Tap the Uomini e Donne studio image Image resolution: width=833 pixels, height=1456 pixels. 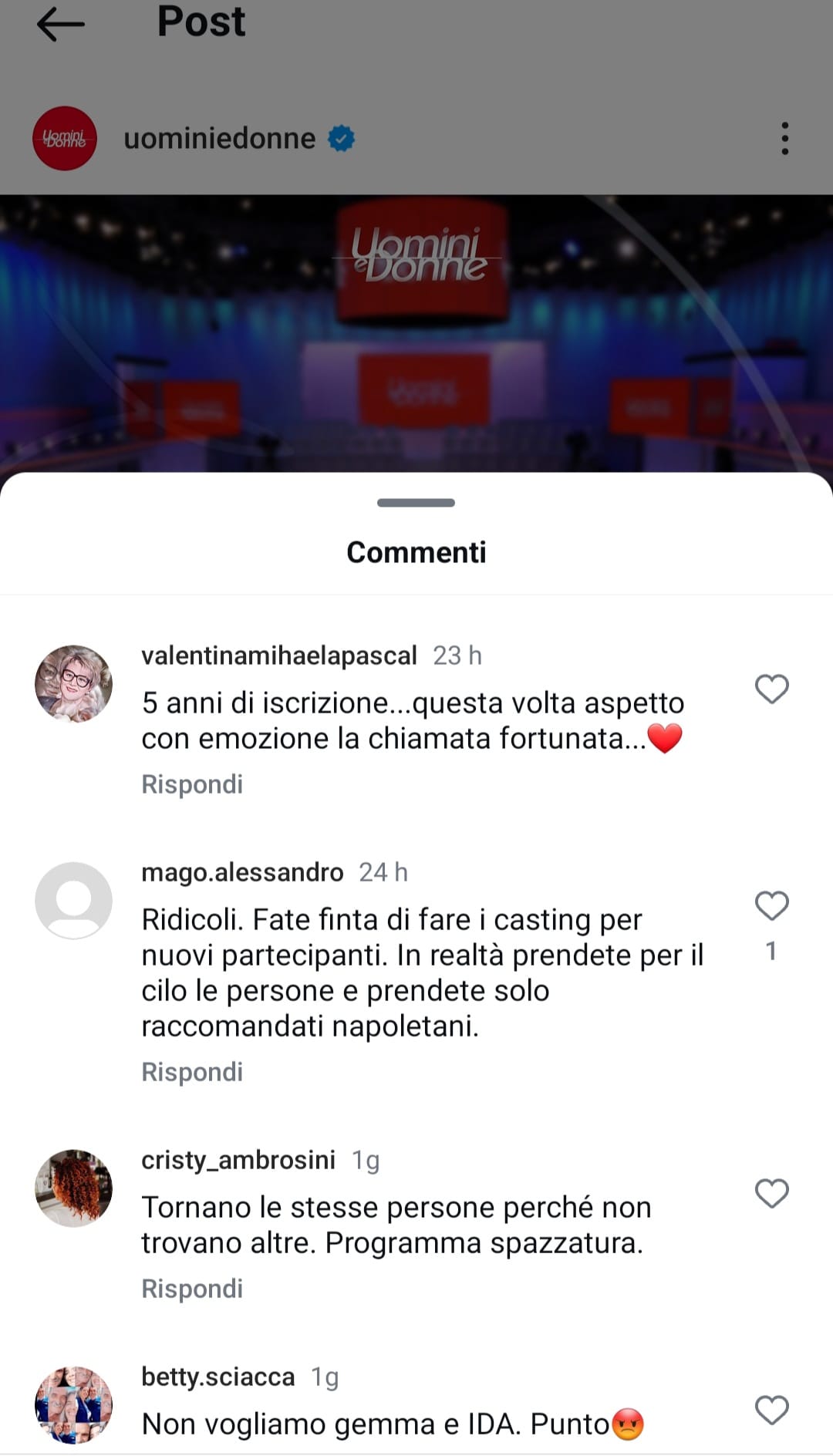click(416, 333)
